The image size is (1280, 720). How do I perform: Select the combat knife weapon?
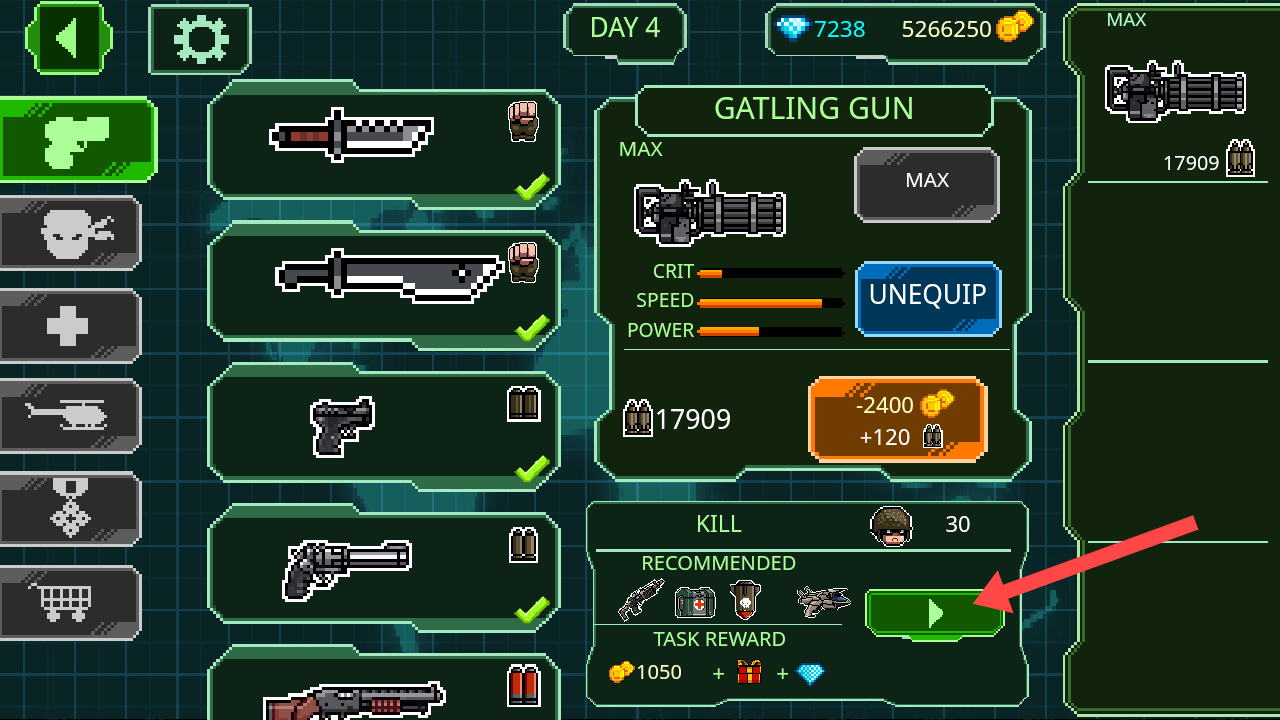click(x=384, y=145)
